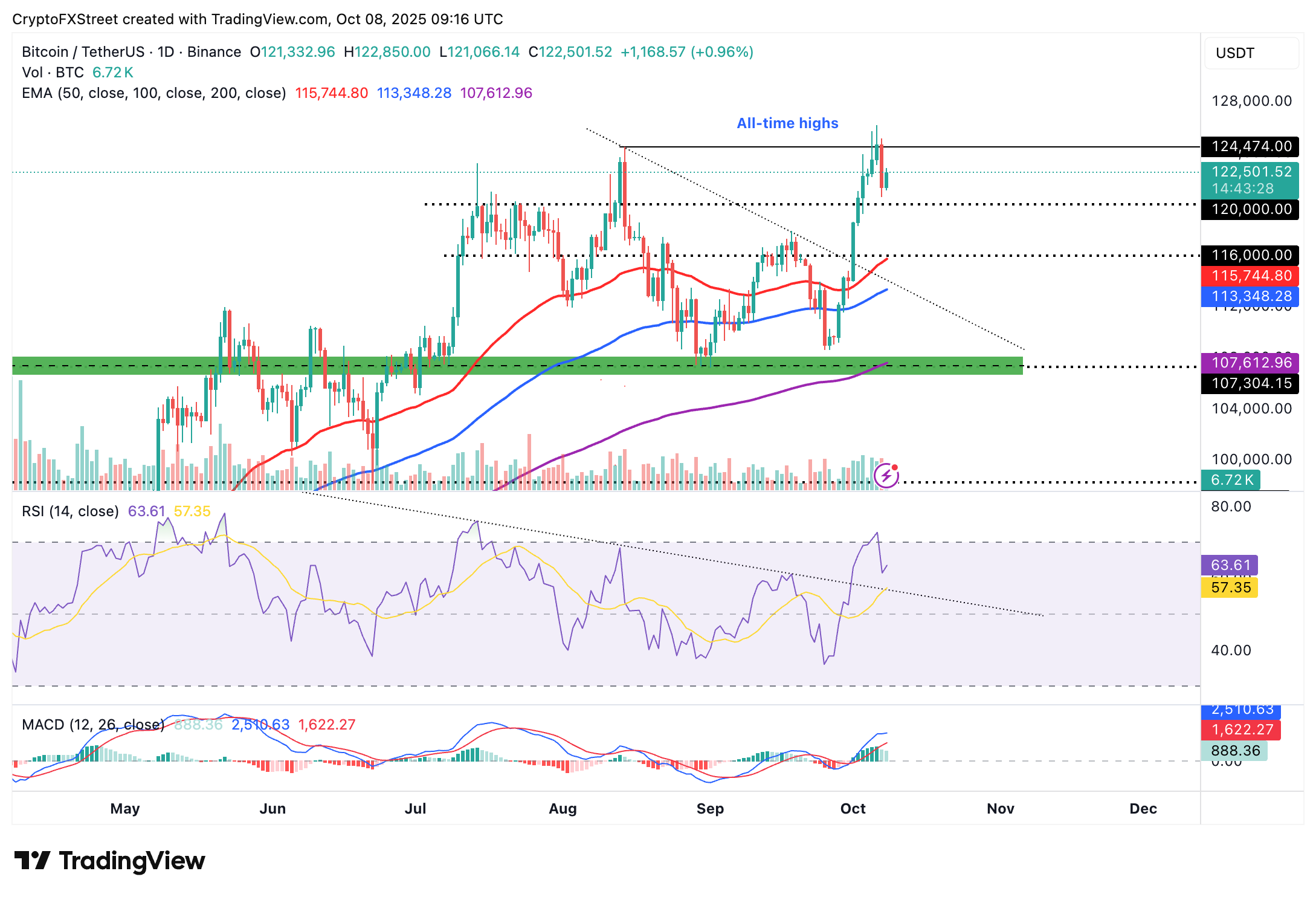Click the Bitcoin / TetherUS symbol title

coord(83,52)
